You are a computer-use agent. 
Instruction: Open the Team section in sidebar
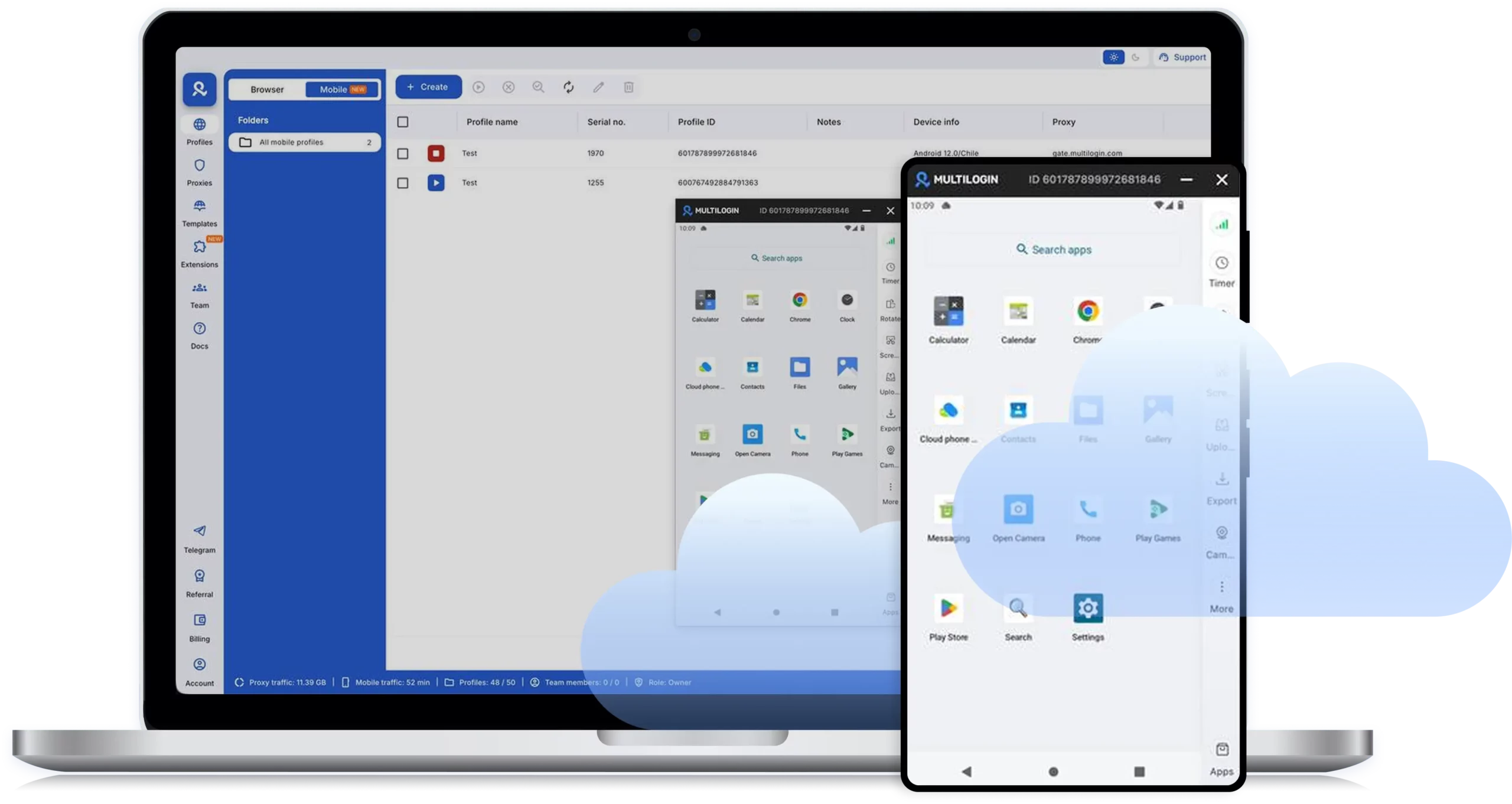[200, 294]
